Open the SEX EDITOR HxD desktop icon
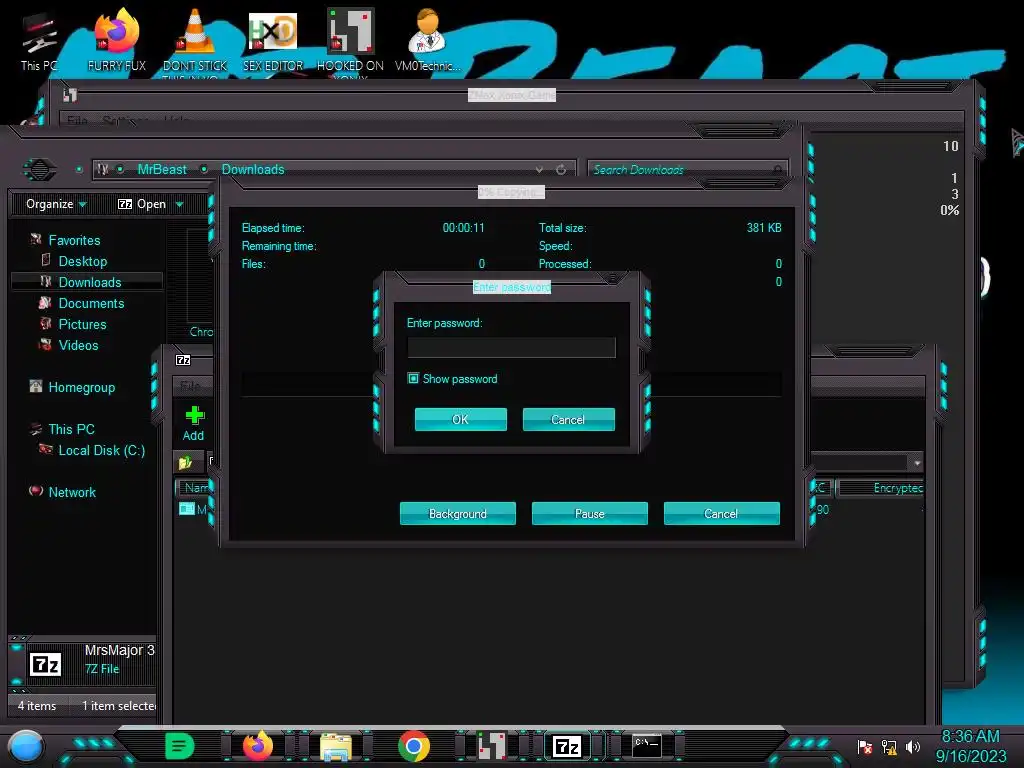The width and height of the screenshot is (1024, 768). [273, 40]
